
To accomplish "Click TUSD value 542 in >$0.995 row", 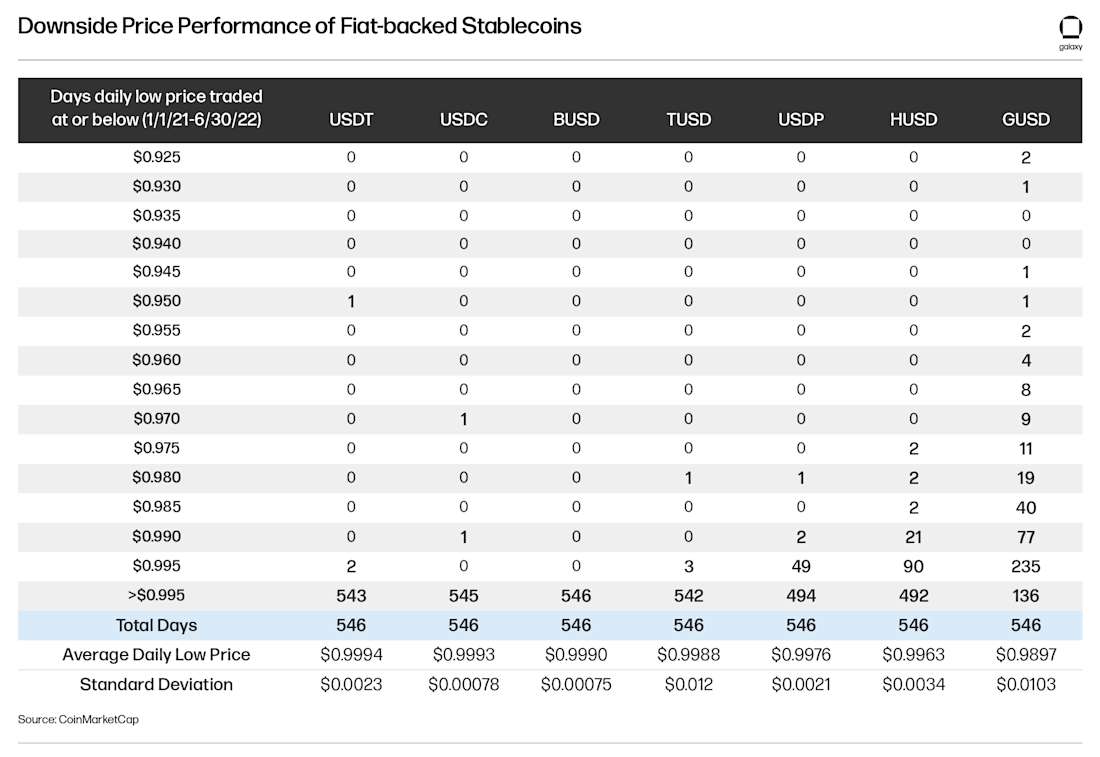I will 688,596.
